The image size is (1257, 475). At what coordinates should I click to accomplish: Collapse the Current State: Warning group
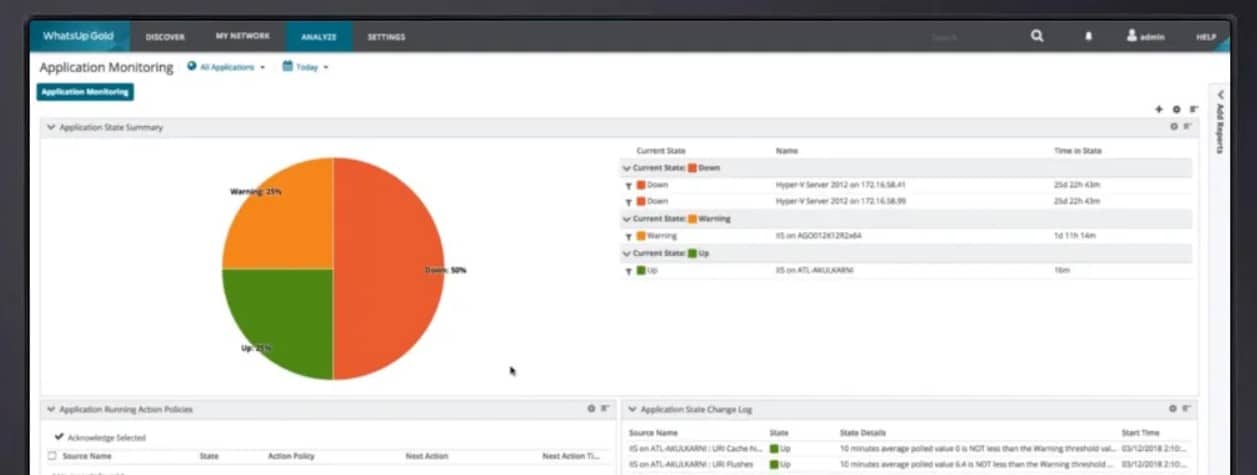pyautogui.click(x=626, y=219)
